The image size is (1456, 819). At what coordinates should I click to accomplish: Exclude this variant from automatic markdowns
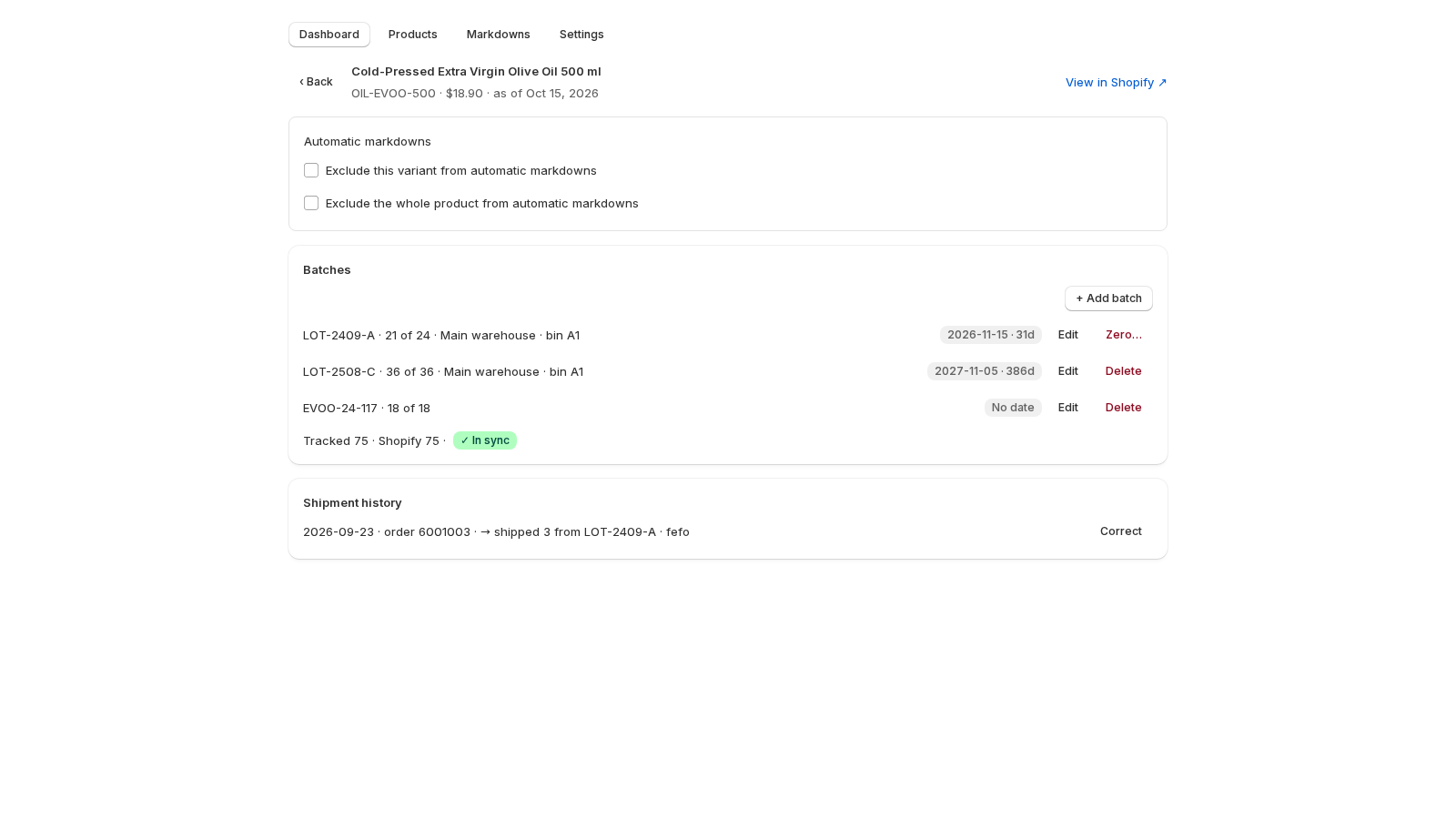click(311, 171)
